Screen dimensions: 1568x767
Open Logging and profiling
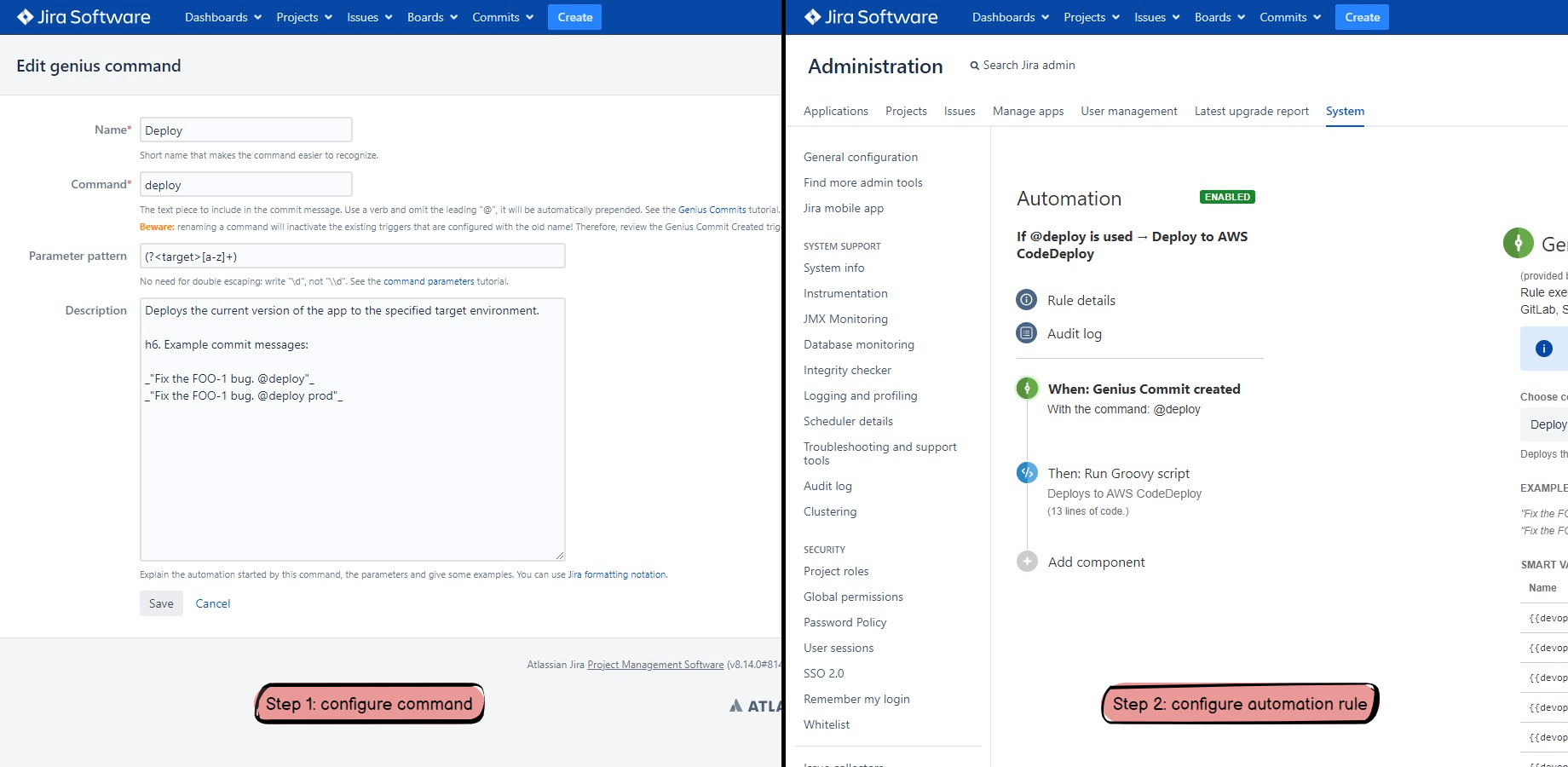coord(861,395)
